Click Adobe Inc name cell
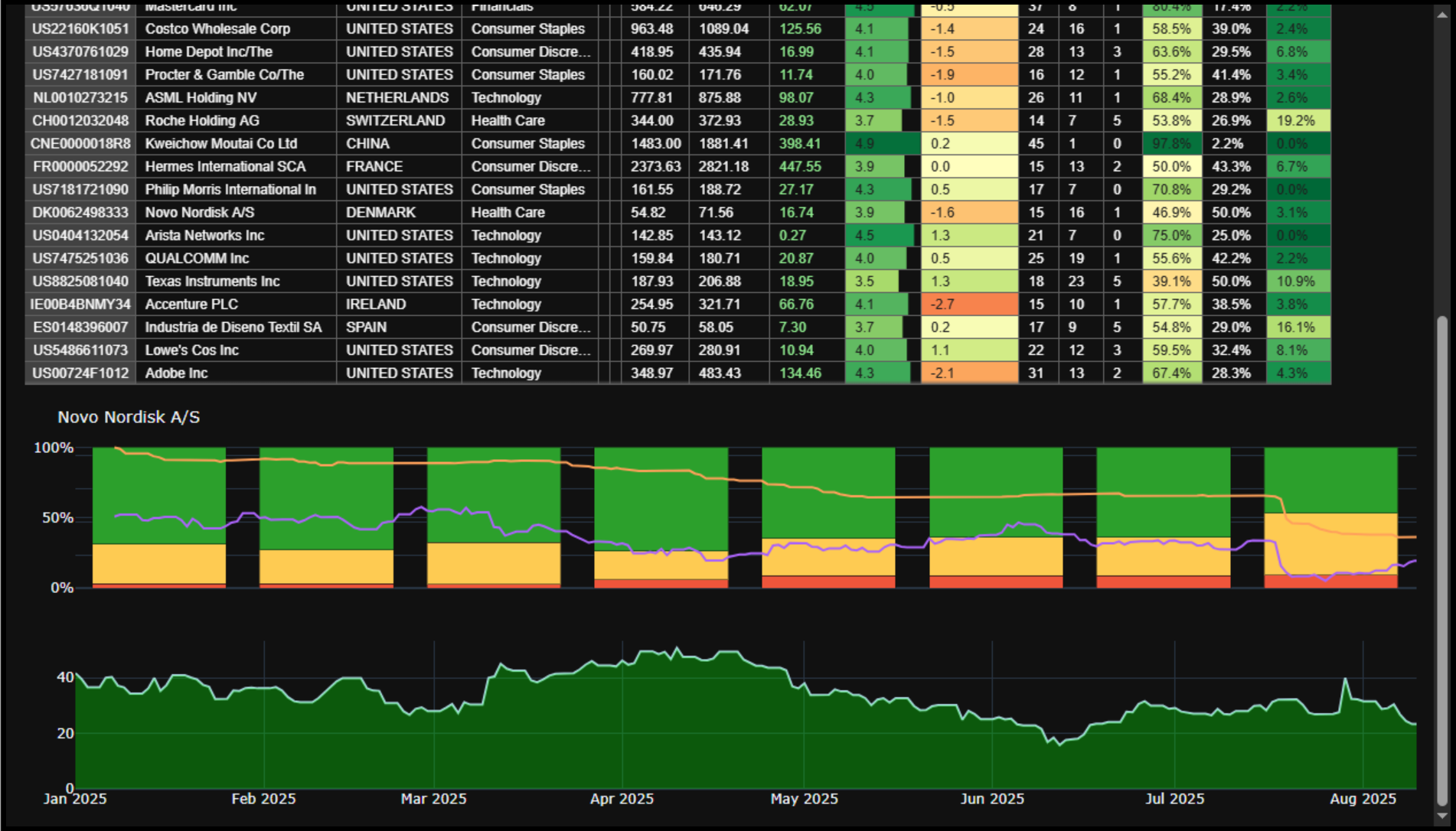This screenshot has width=1456, height=831. click(236, 373)
